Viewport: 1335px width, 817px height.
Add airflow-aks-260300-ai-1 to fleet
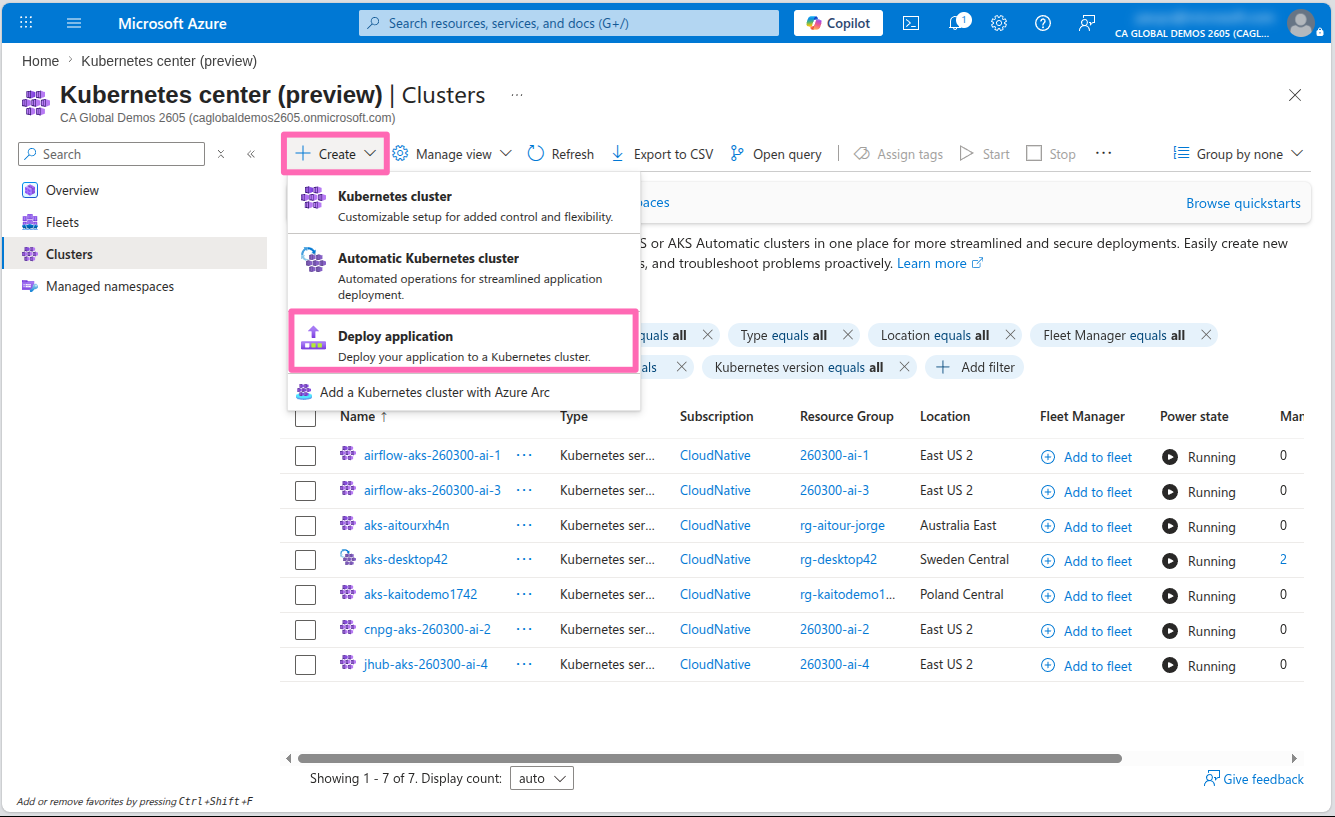[x=1087, y=457]
